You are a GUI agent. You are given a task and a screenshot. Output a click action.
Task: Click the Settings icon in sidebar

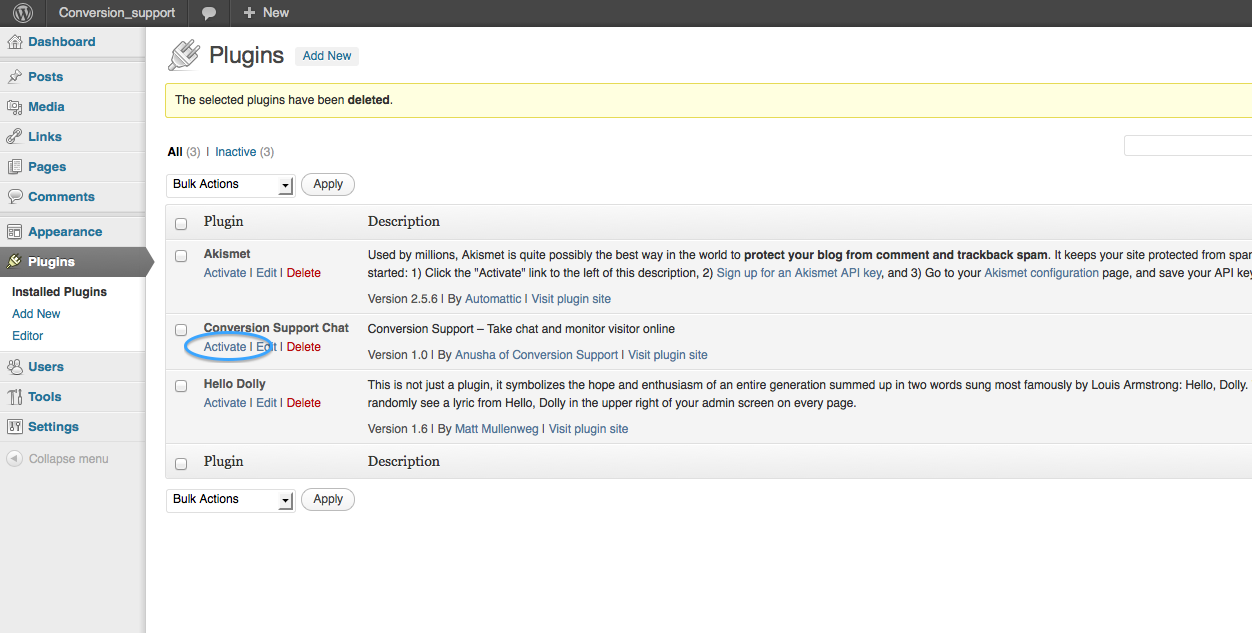point(15,427)
